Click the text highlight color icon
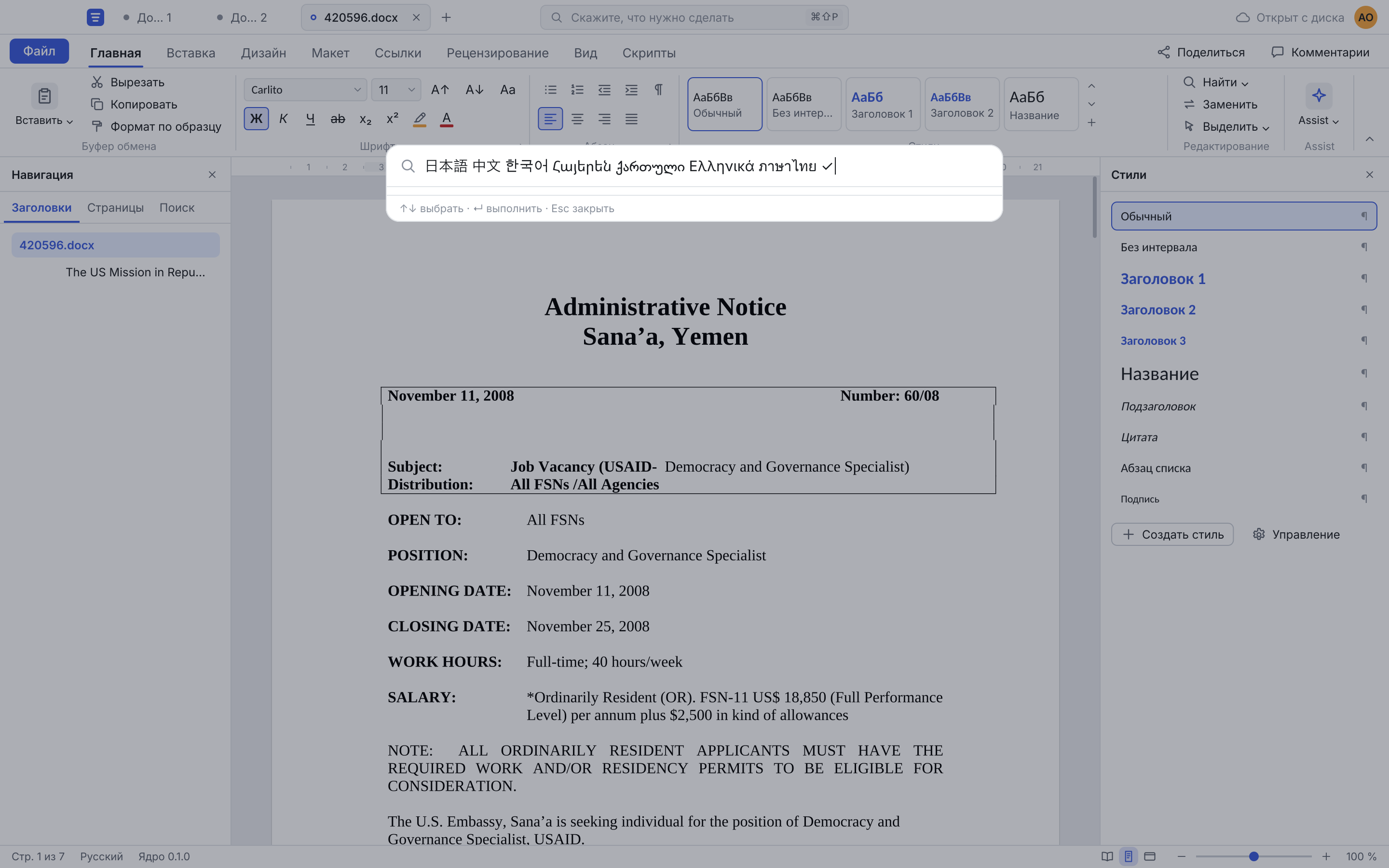The height and width of the screenshot is (868, 1389). [x=420, y=119]
